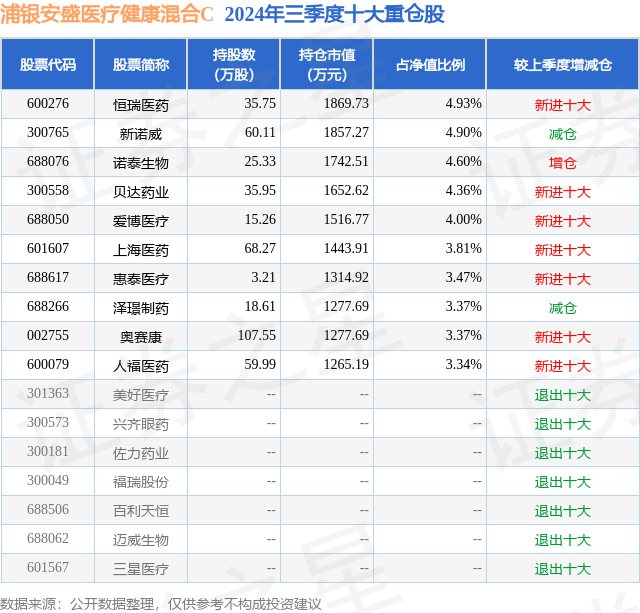
Task: Click the 68.27 shares held cell
Action: [x=260, y=249]
